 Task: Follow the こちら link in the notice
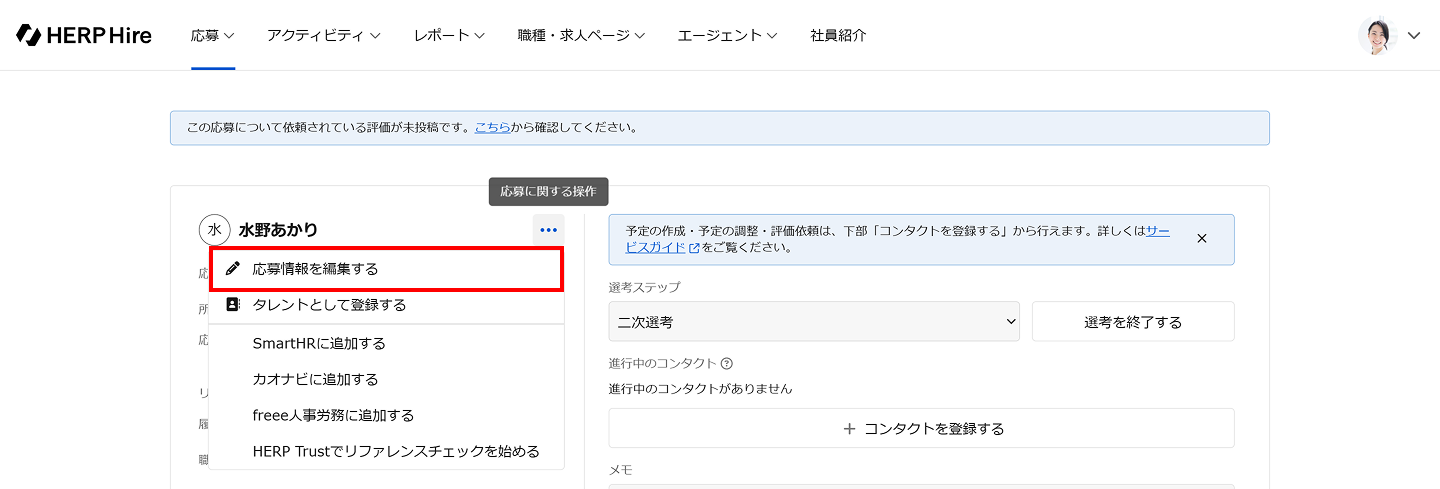click(x=492, y=128)
